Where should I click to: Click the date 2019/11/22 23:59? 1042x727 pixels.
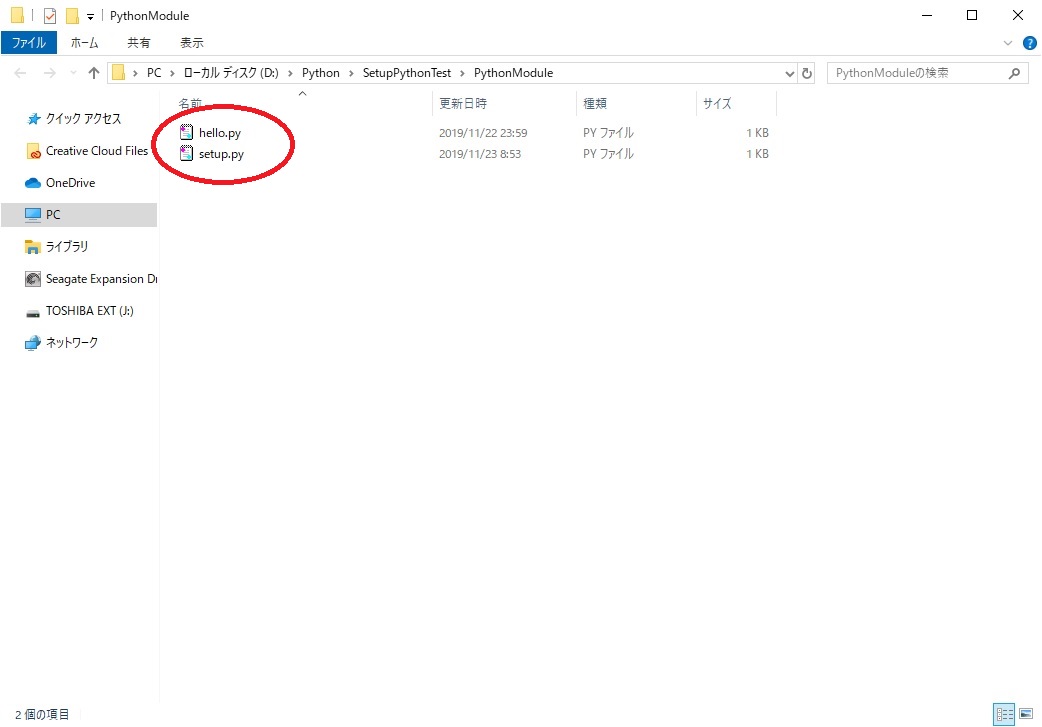click(x=483, y=133)
